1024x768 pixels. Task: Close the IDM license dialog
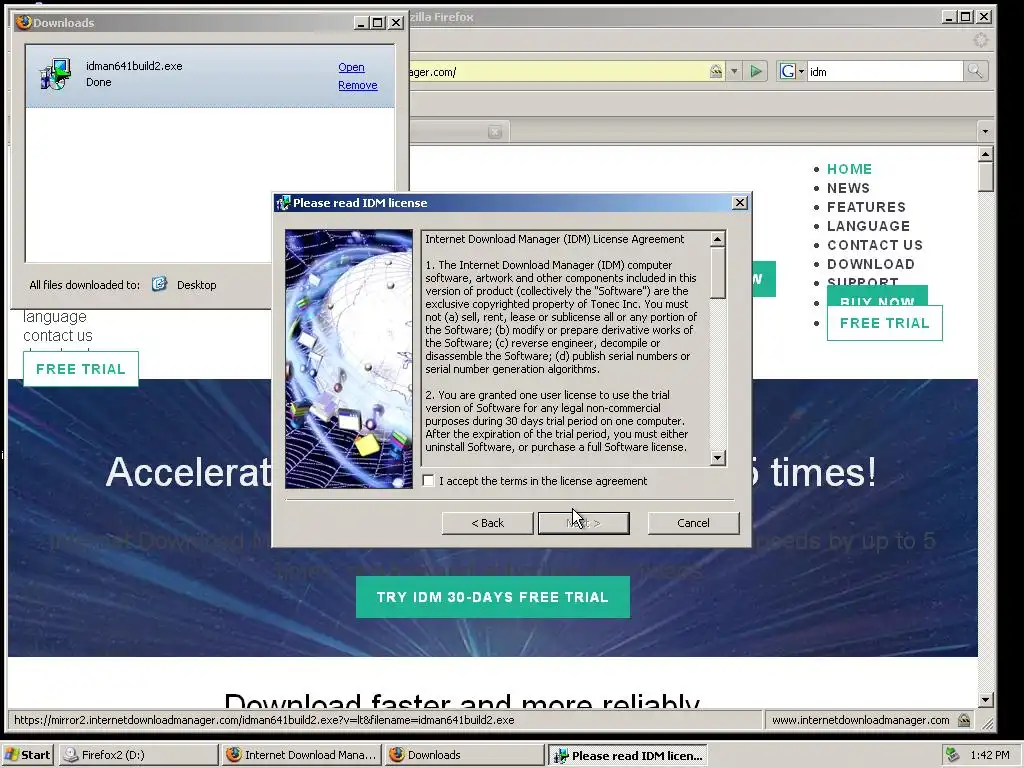739,203
